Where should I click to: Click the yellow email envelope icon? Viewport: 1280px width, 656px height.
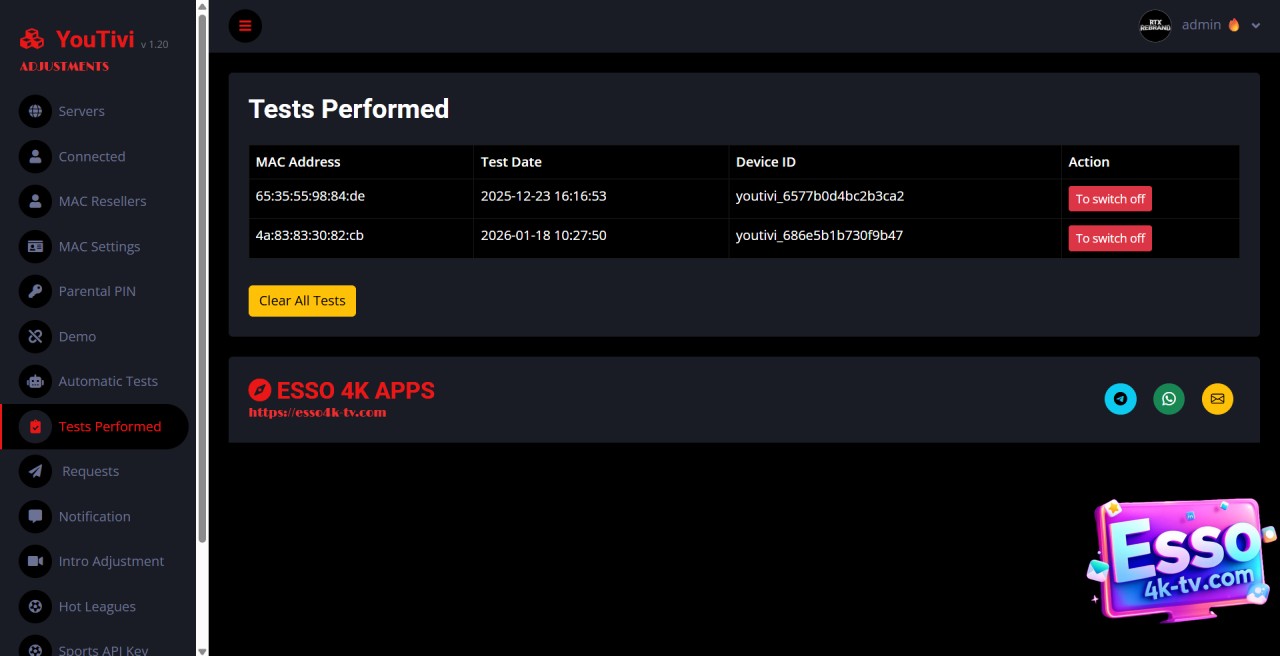[x=1217, y=399]
